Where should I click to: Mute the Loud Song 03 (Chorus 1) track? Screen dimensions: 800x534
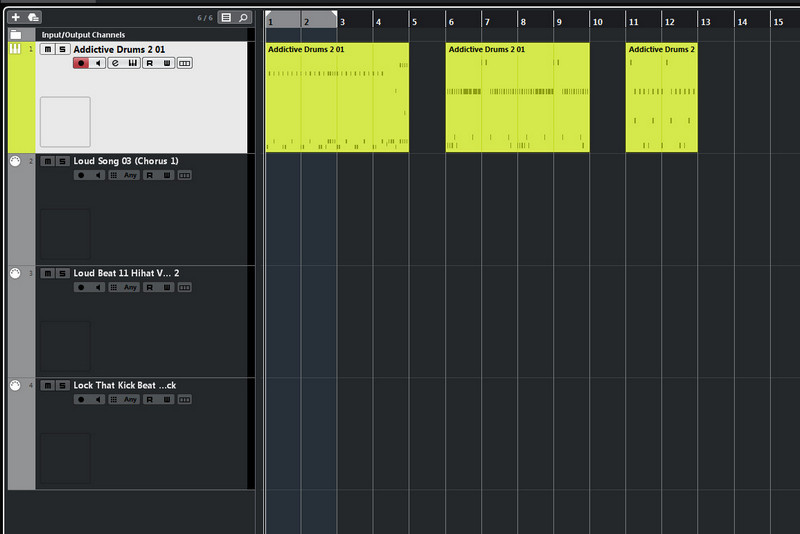click(x=47, y=161)
